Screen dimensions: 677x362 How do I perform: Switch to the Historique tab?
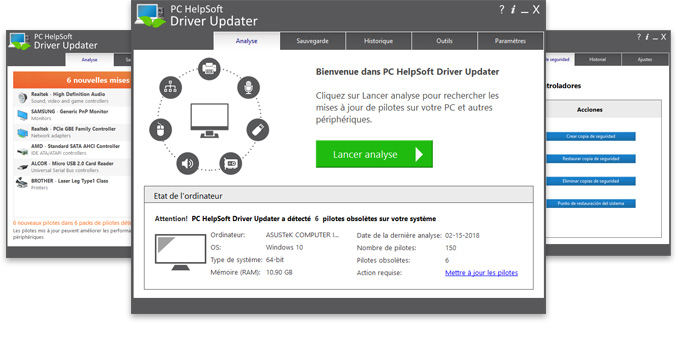click(378, 41)
